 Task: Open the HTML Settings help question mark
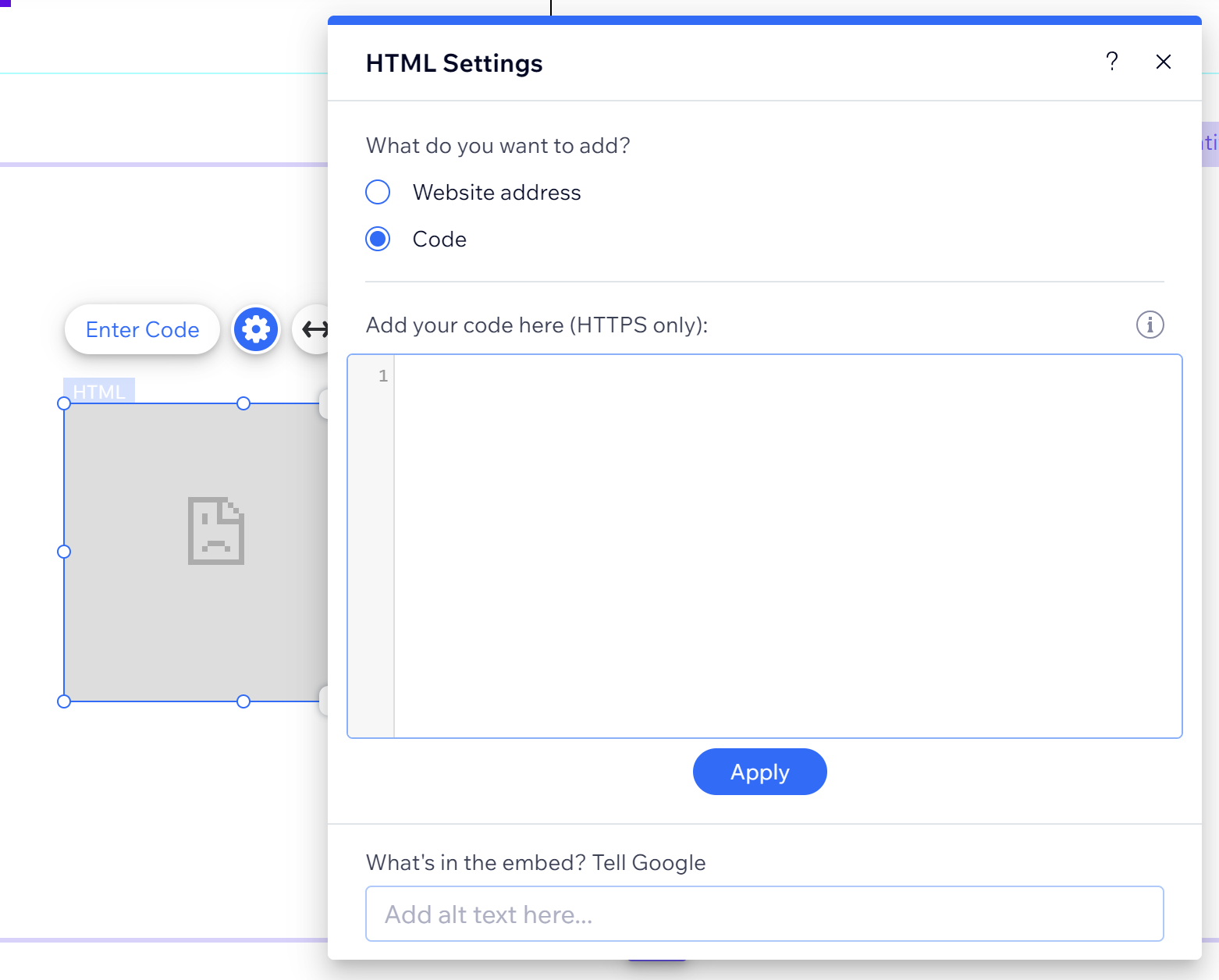1112,62
